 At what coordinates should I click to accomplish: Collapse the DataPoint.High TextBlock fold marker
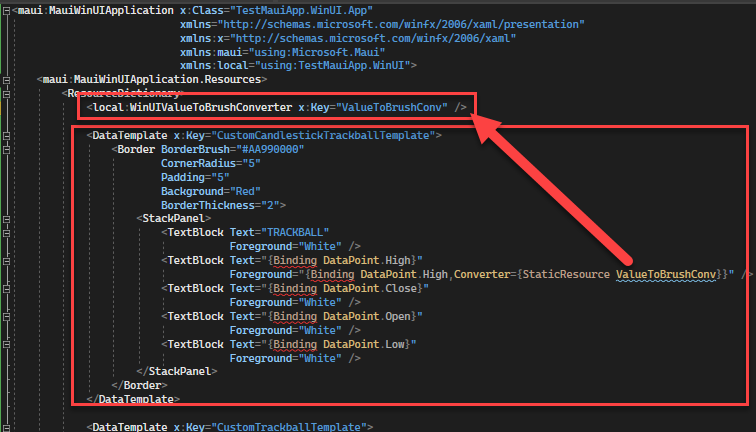8,259
